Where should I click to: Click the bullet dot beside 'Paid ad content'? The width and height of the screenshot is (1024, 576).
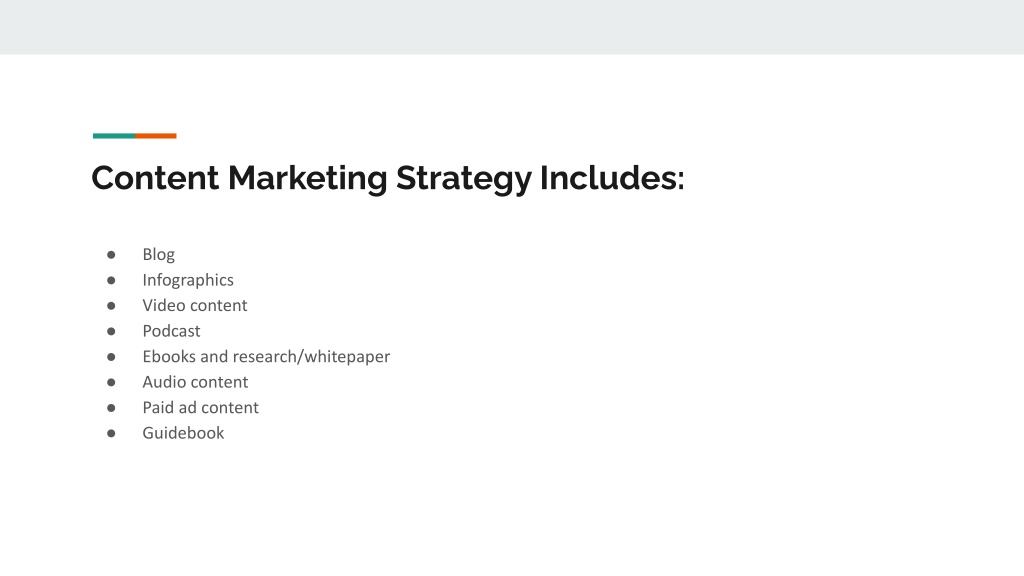pyautogui.click(x=111, y=408)
